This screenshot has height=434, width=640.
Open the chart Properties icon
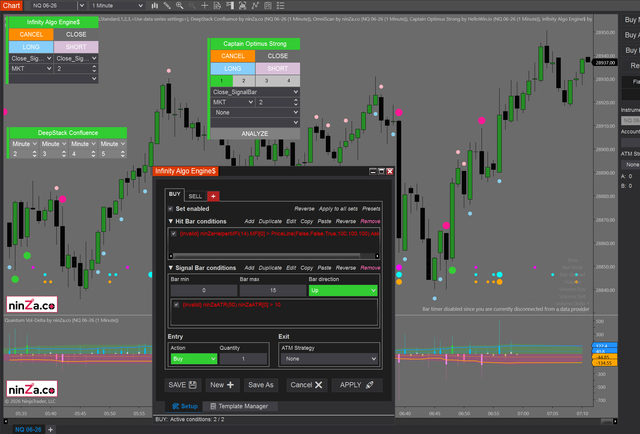click(x=268, y=6)
